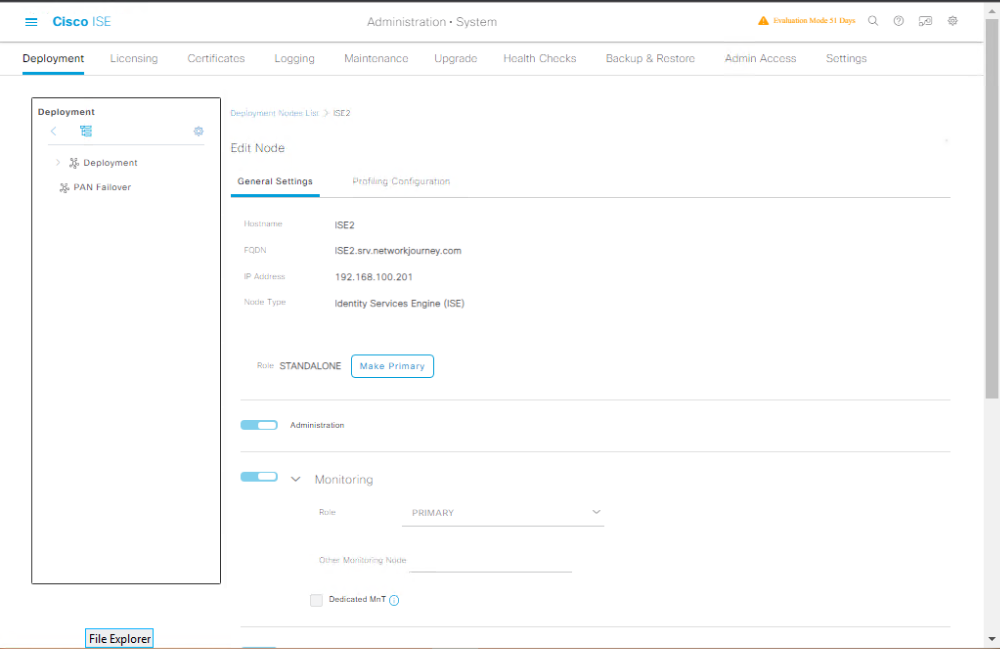Image resolution: width=1000 pixels, height=649 pixels.
Task: Click the FQDN value ISE2.srv.networkjourney.com
Action: pyautogui.click(x=398, y=251)
